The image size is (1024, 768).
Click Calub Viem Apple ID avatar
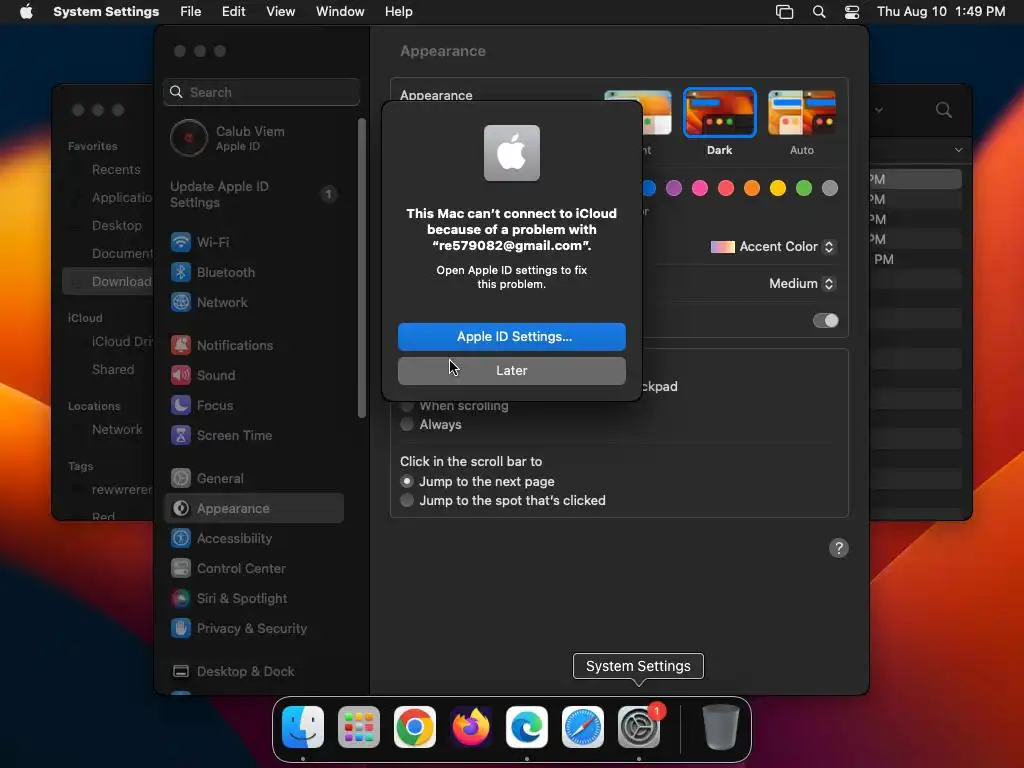pos(189,138)
